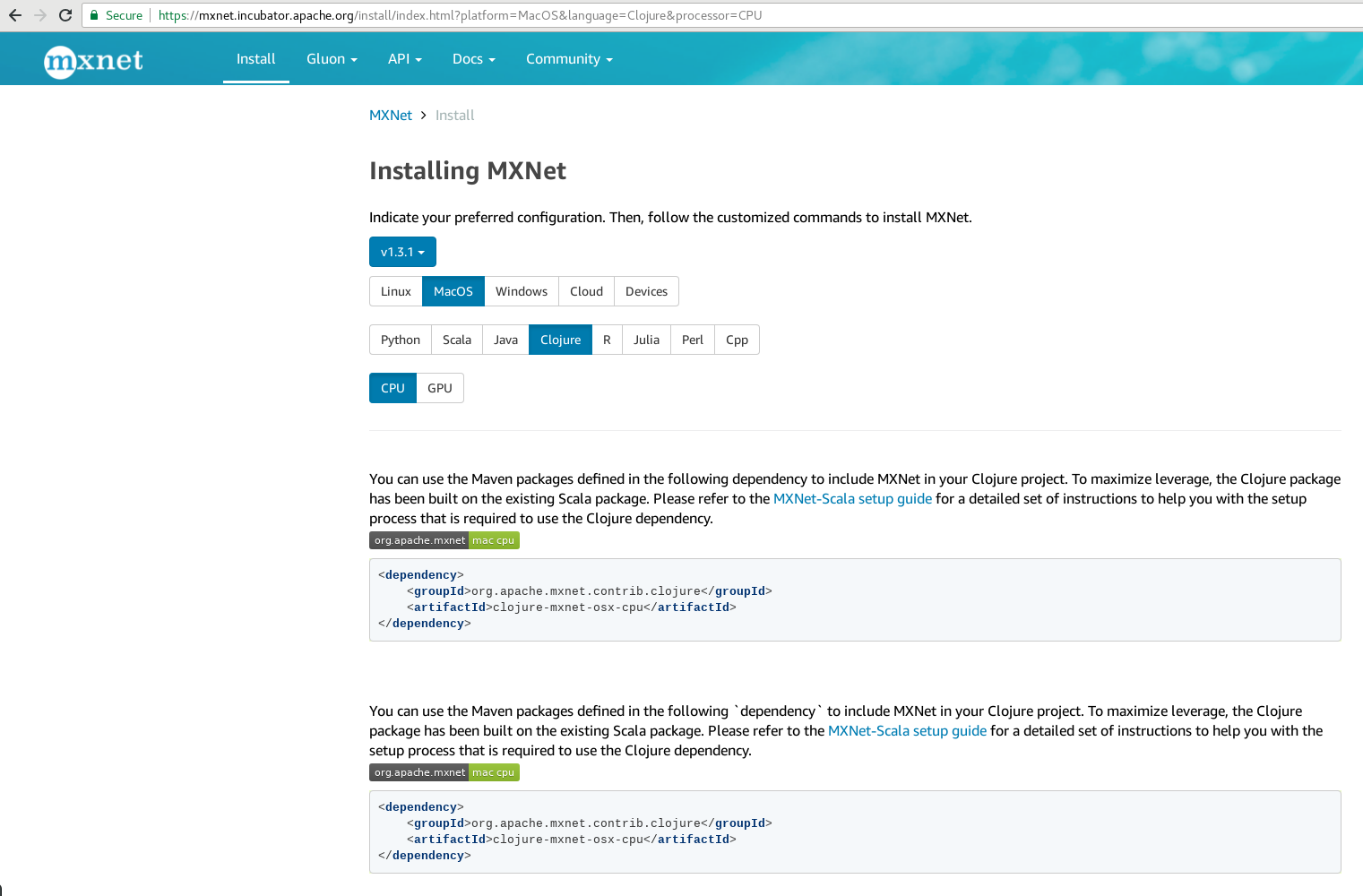Choose Scala language
This screenshot has width=1363, height=896.
pos(457,340)
